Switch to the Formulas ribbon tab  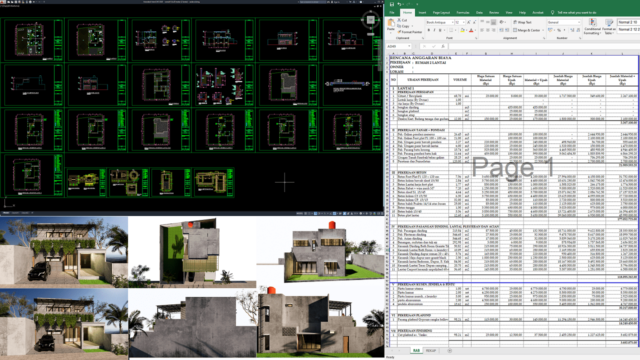pos(463,13)
